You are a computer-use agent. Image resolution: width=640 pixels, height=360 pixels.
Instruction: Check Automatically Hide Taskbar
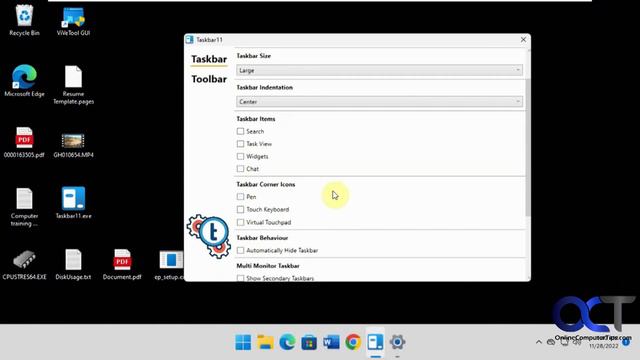240,250
